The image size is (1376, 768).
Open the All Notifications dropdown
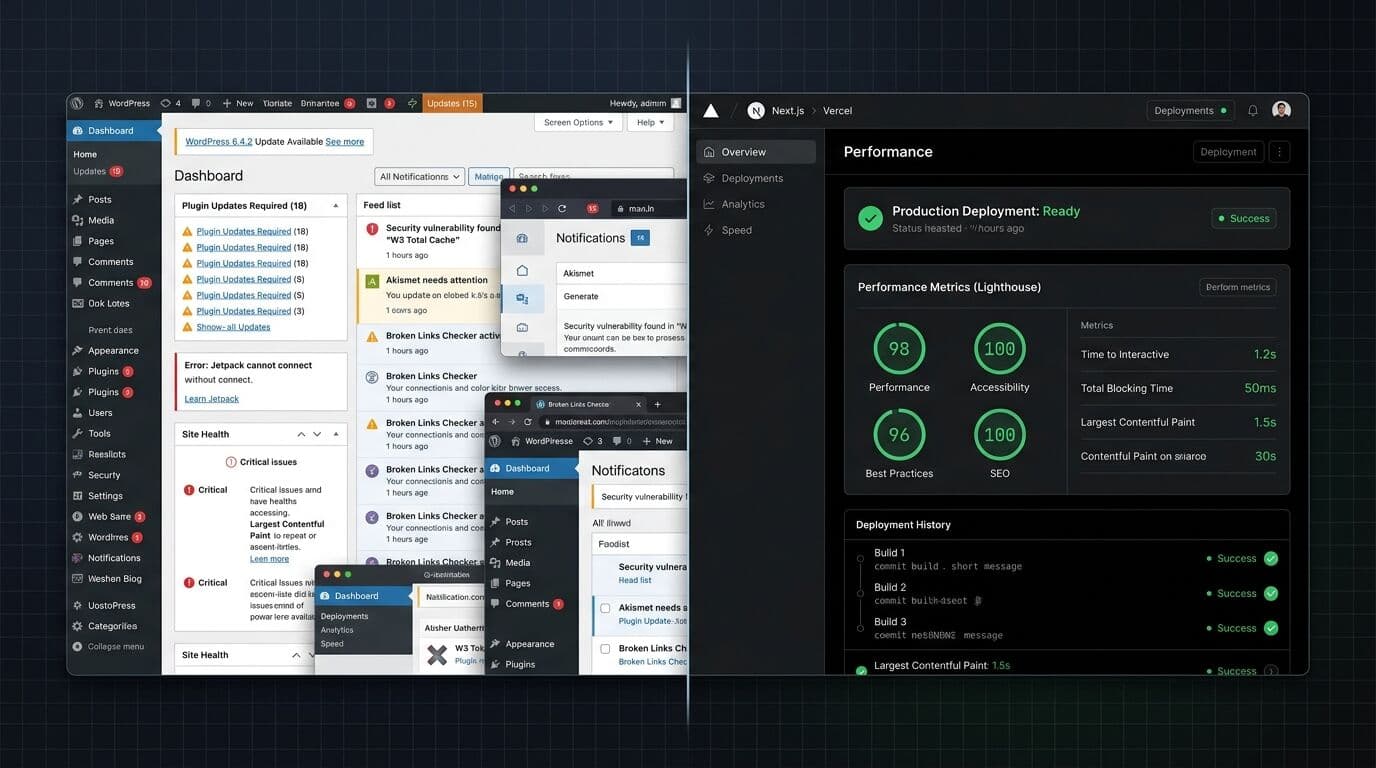pyautogui.click(x=420, y=176)
